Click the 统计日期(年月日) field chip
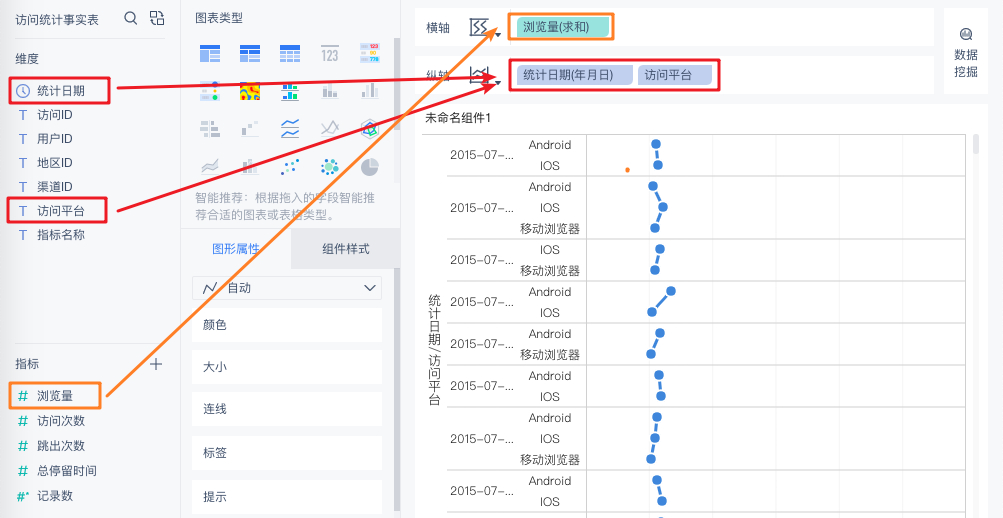The width and height of the screenshot is (1003, 518). [x=575, y=75]
